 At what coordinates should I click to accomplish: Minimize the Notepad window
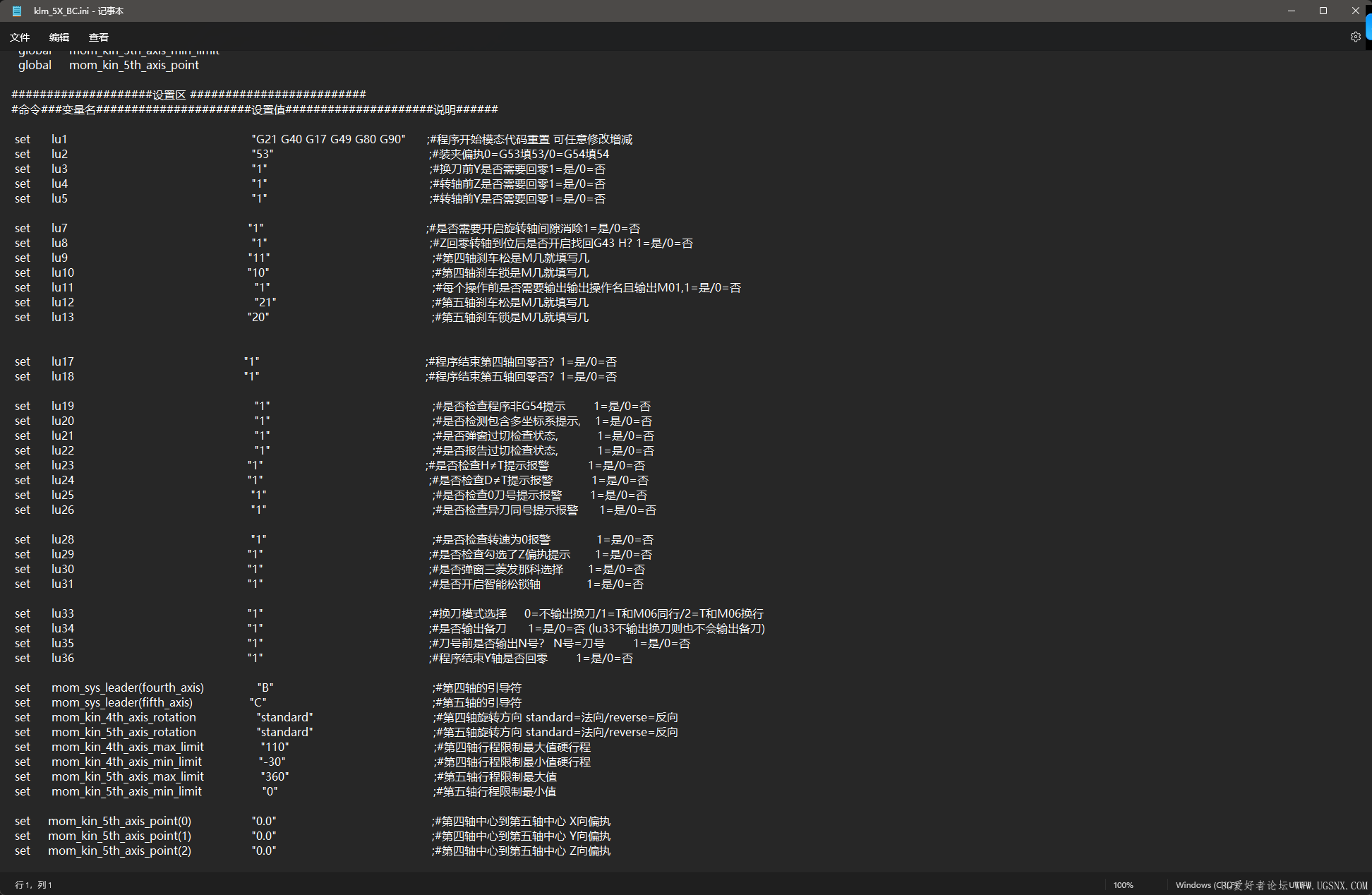pyautogui.click(x=1291, y=11)
